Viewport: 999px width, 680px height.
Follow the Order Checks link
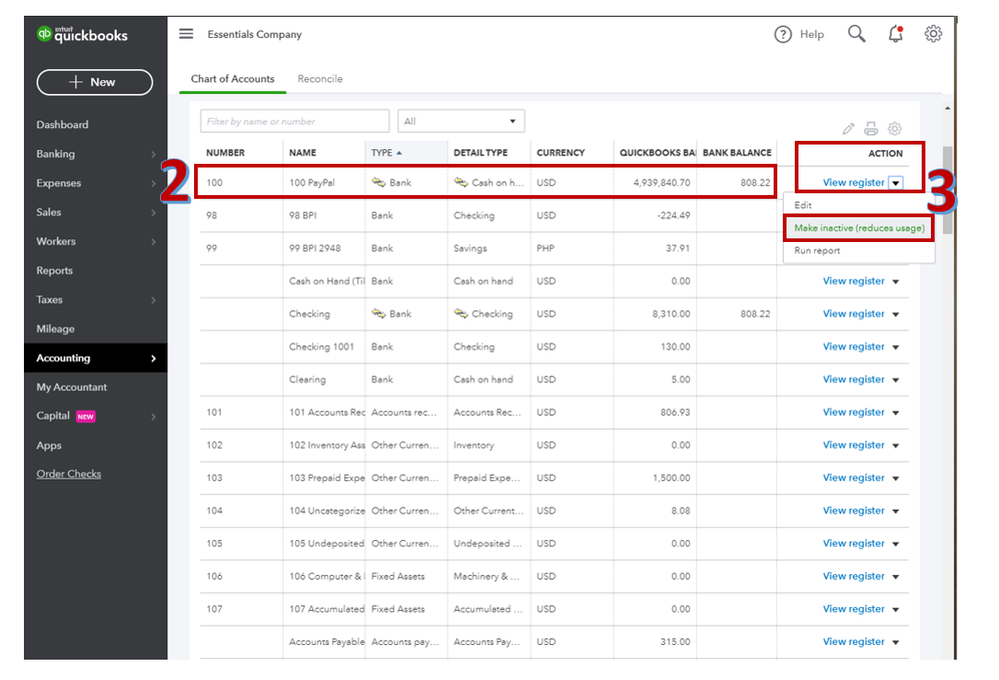click(x=69, y=474)
